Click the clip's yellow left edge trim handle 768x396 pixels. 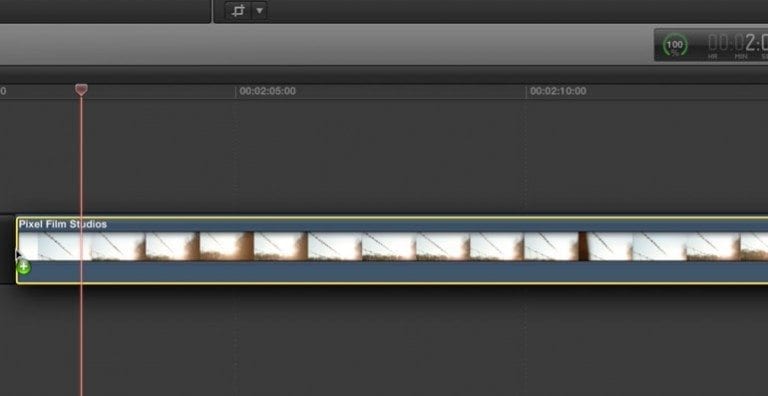(17, 250)
